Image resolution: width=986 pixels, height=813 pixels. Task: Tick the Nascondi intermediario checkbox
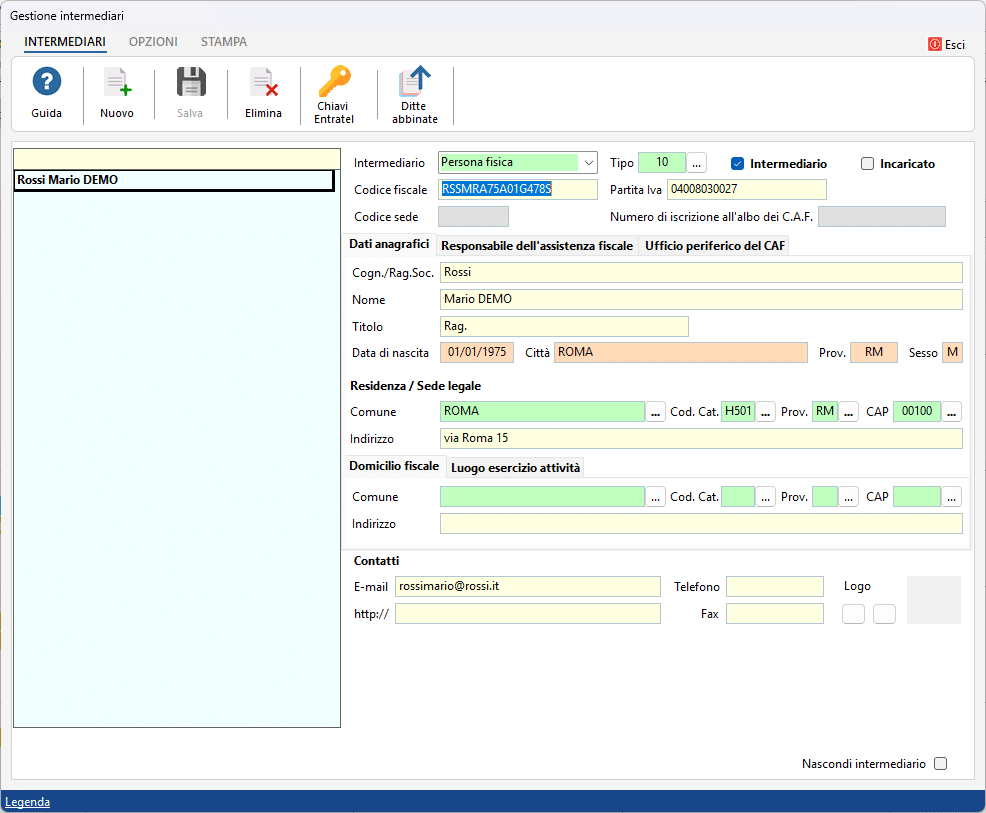click(x=940, y=763)
